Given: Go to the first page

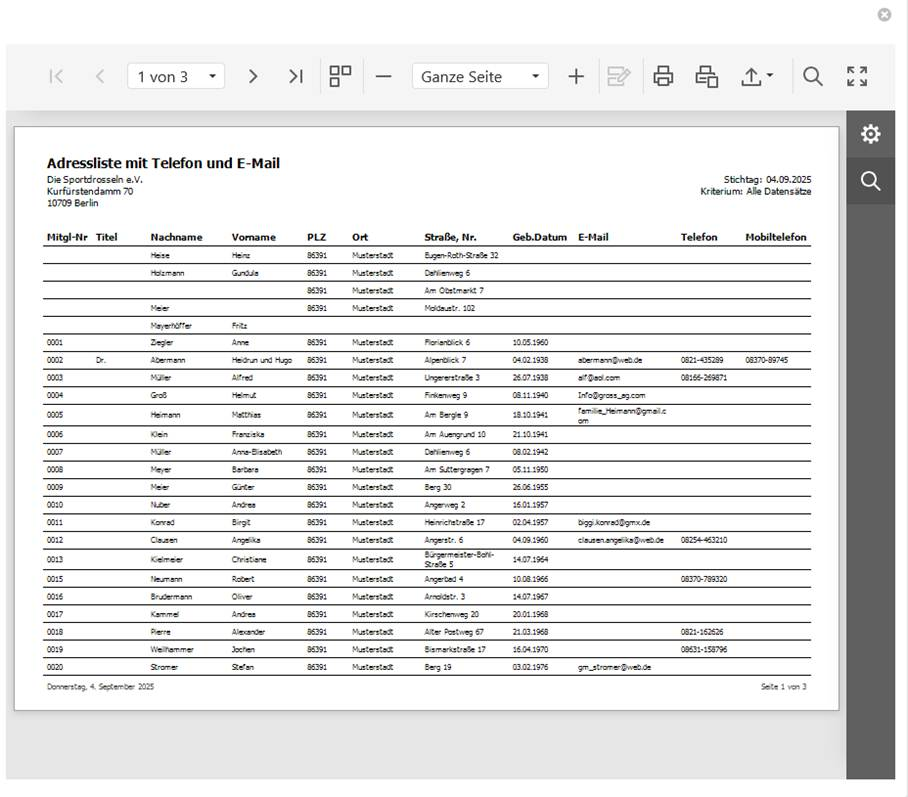Looking at the screenshot, I should [x=56, y=76].
